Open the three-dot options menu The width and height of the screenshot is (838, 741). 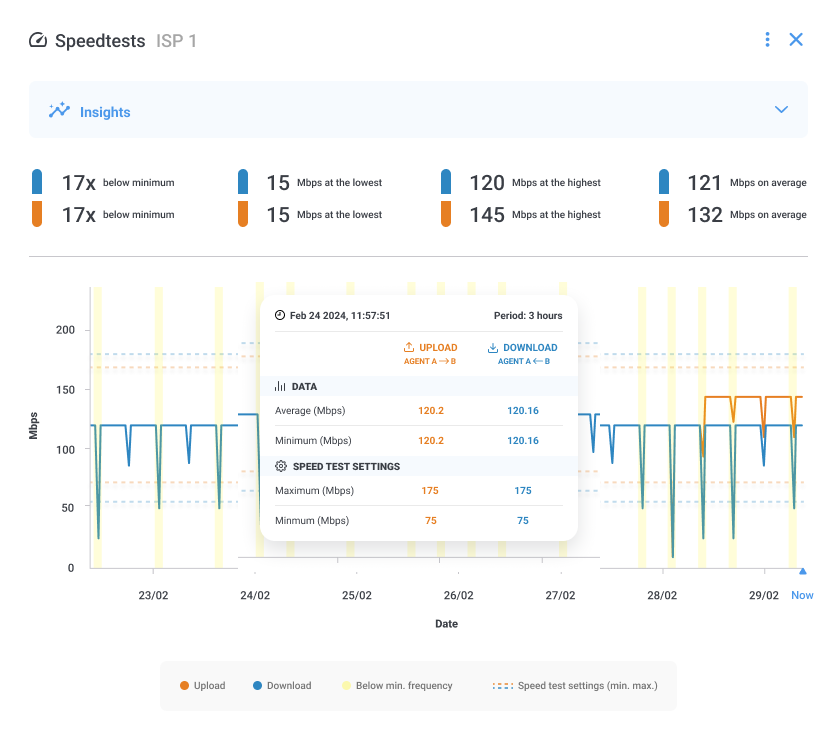767,39
